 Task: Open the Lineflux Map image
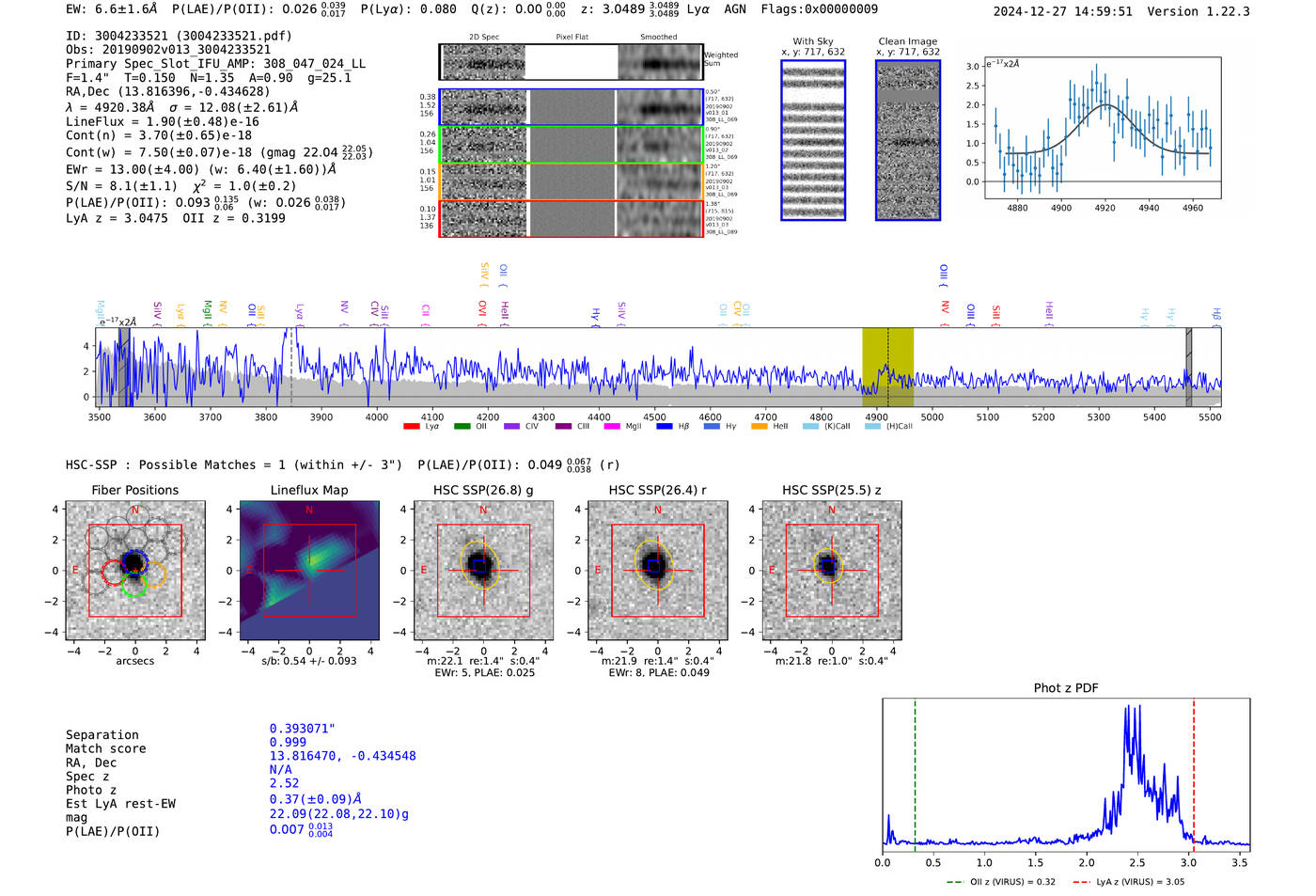coord(309,571)
